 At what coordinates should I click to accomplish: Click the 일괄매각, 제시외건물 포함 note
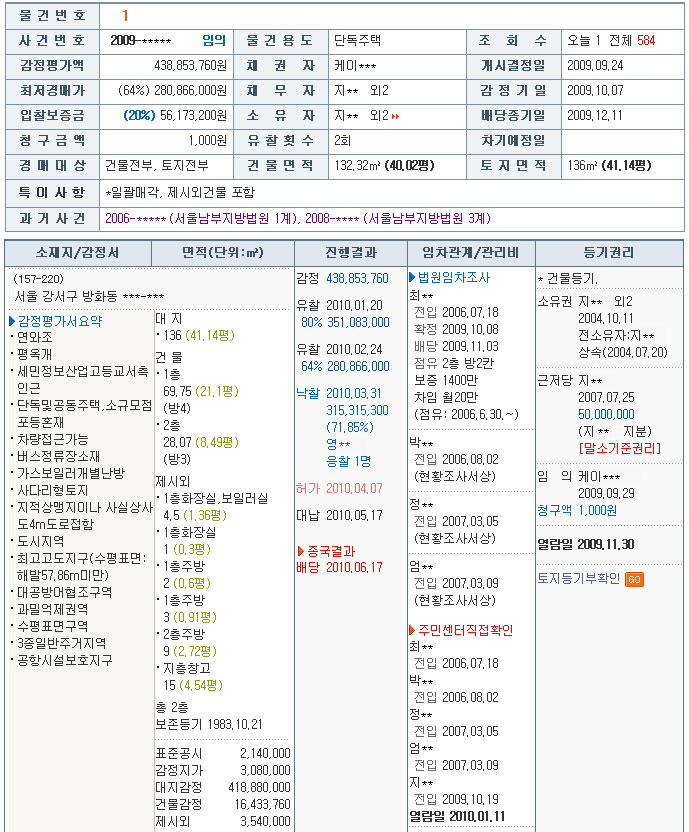coord(180,192)
